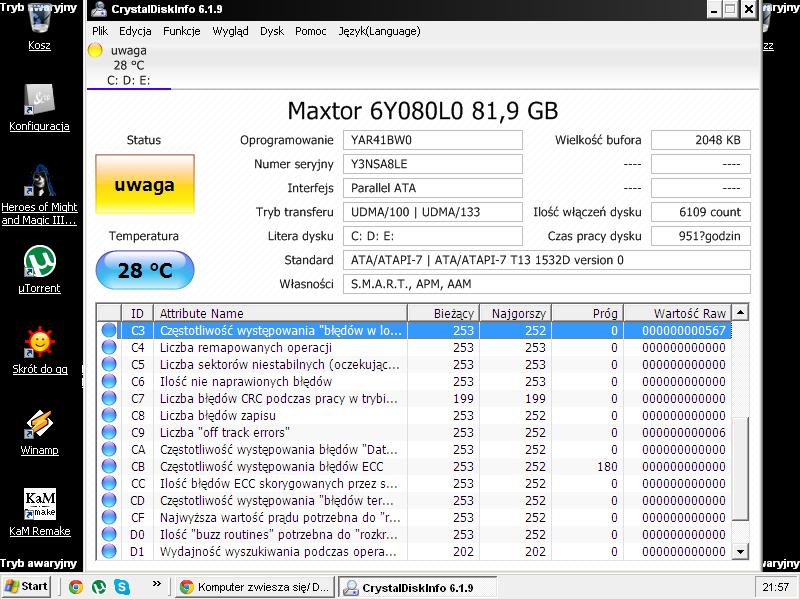Screen dimensions: 800x600
Task: Open the Wygląd menu
Action: 230,31
